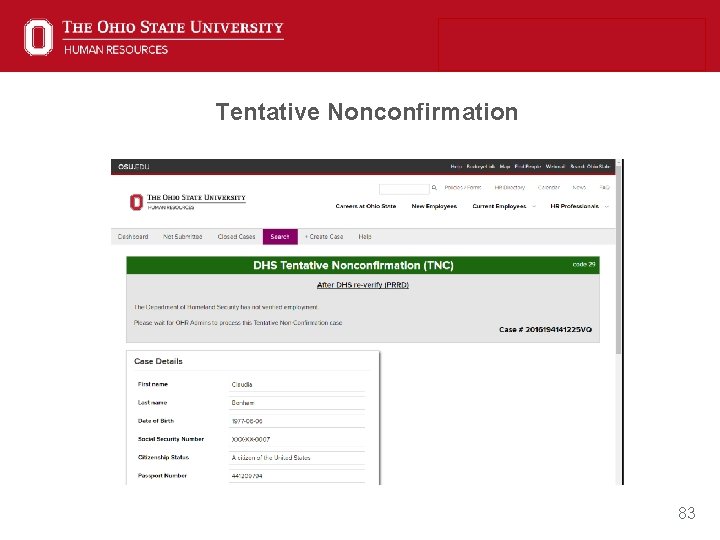Viewport: 720px width, 540px height.
Task: Click the Date of Birth label
Action: click(156, 421)
